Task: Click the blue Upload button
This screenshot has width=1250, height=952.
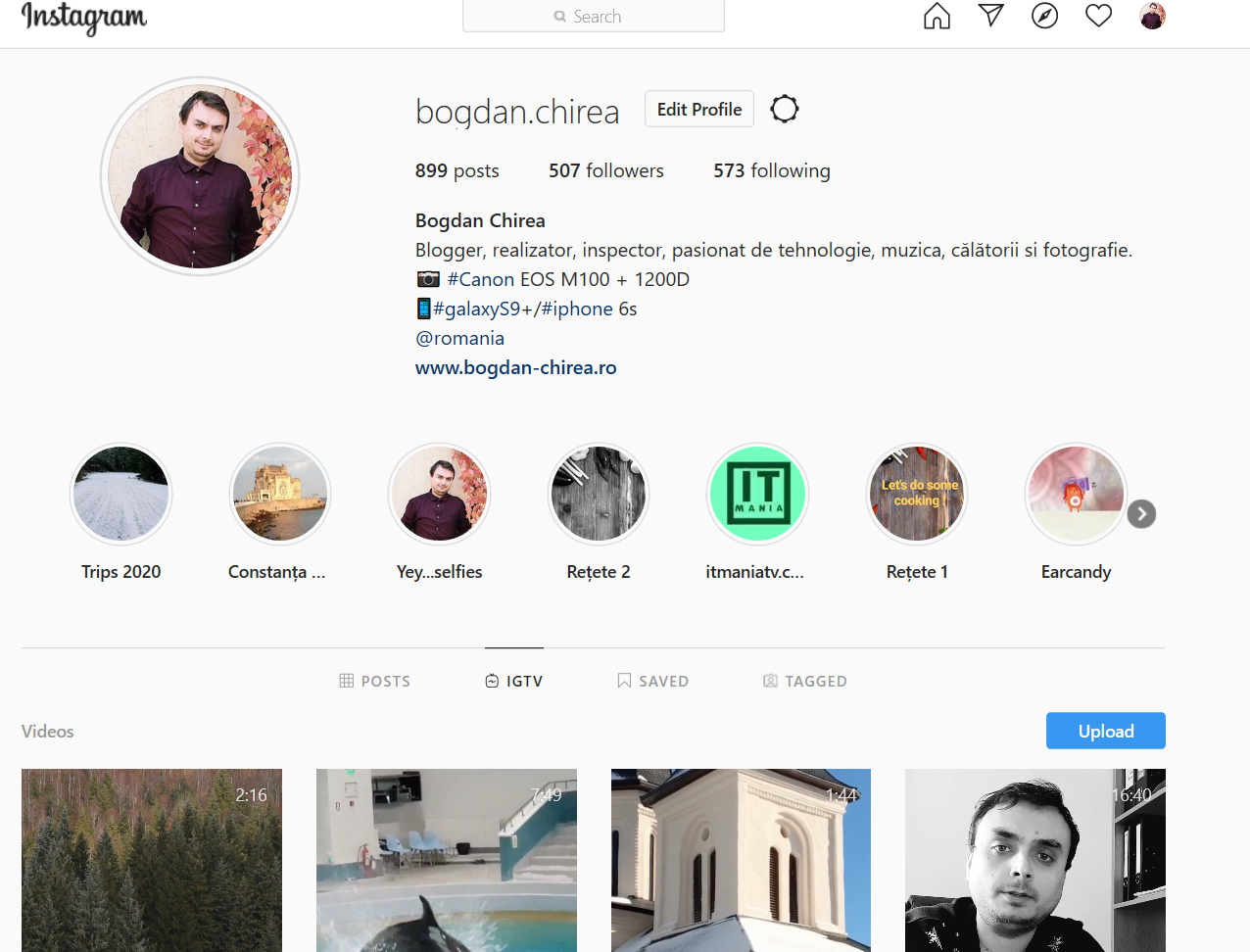Action: (x=1105, y=731)
